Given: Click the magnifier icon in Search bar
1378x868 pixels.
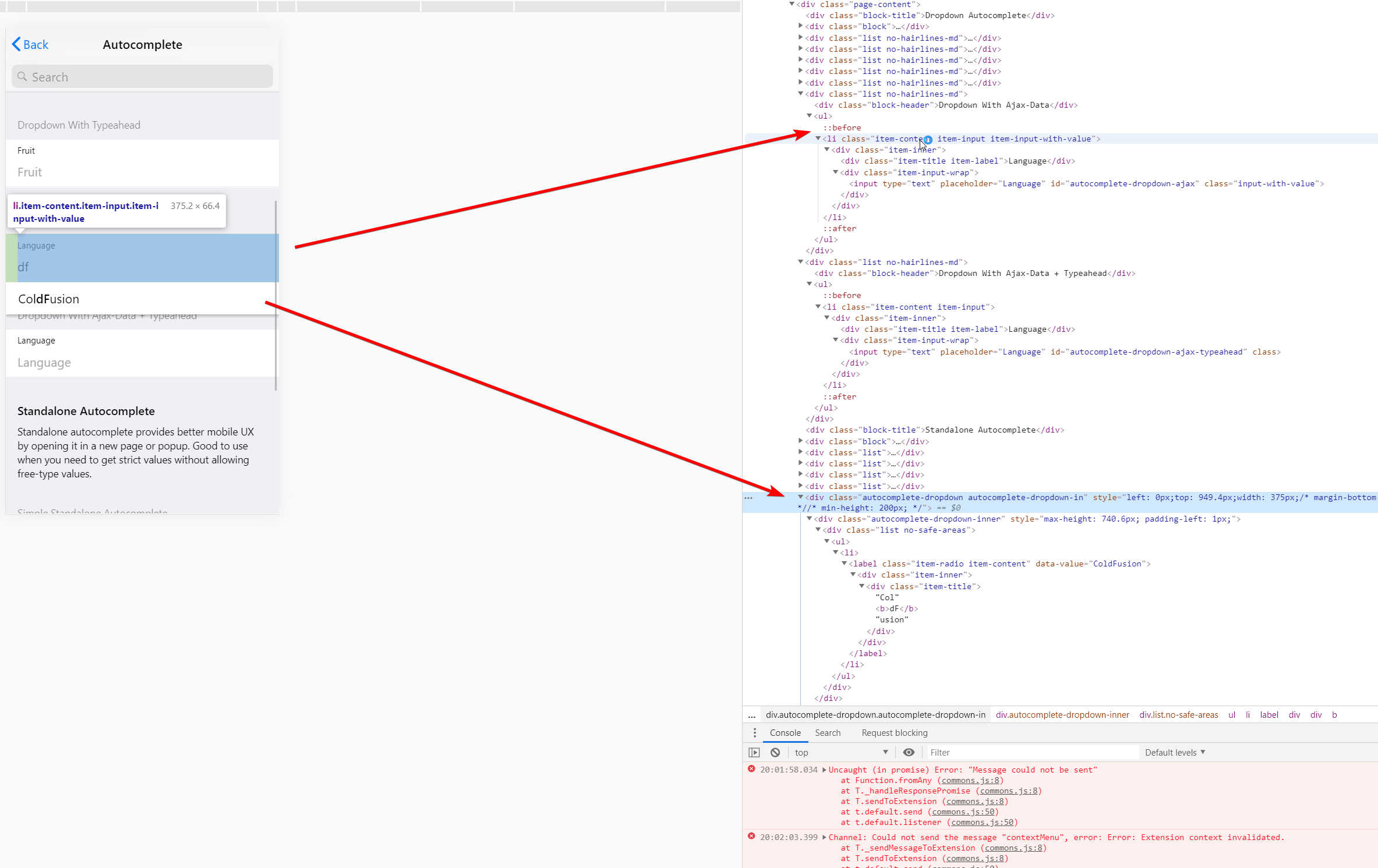Looking at the screenshot, I should [22, 77].
